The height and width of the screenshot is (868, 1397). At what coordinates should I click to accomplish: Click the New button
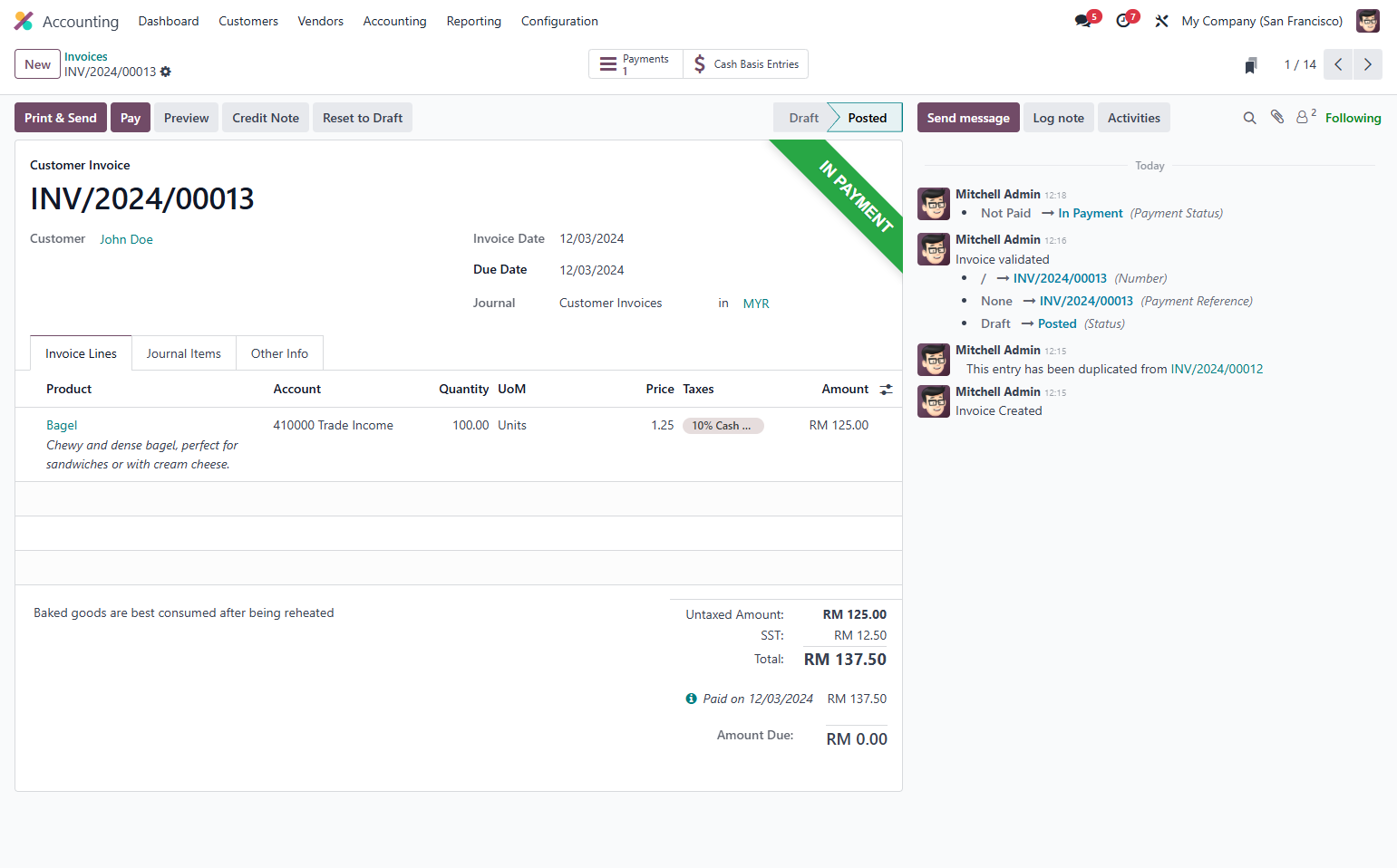point(38,64)
